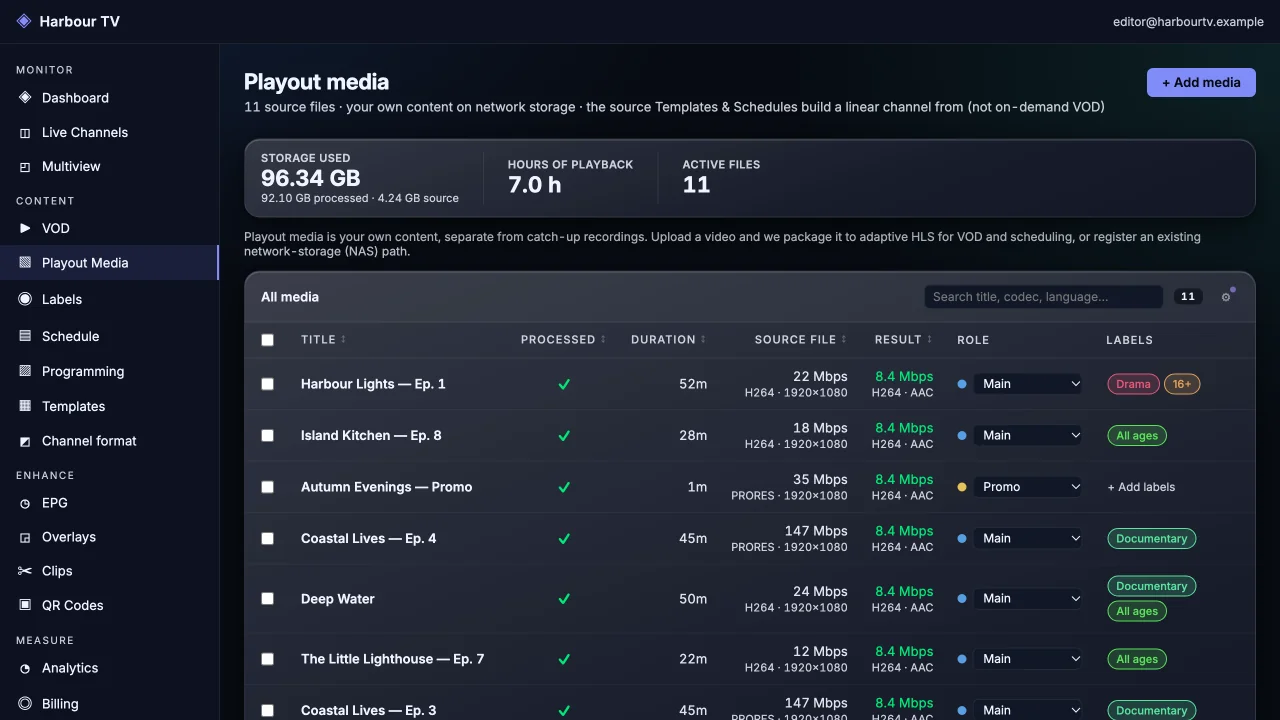The height and width of the screenshot is (720, 1280).
Task: Check the Autumn Evenings — Promo row
Action: [267, 487]
